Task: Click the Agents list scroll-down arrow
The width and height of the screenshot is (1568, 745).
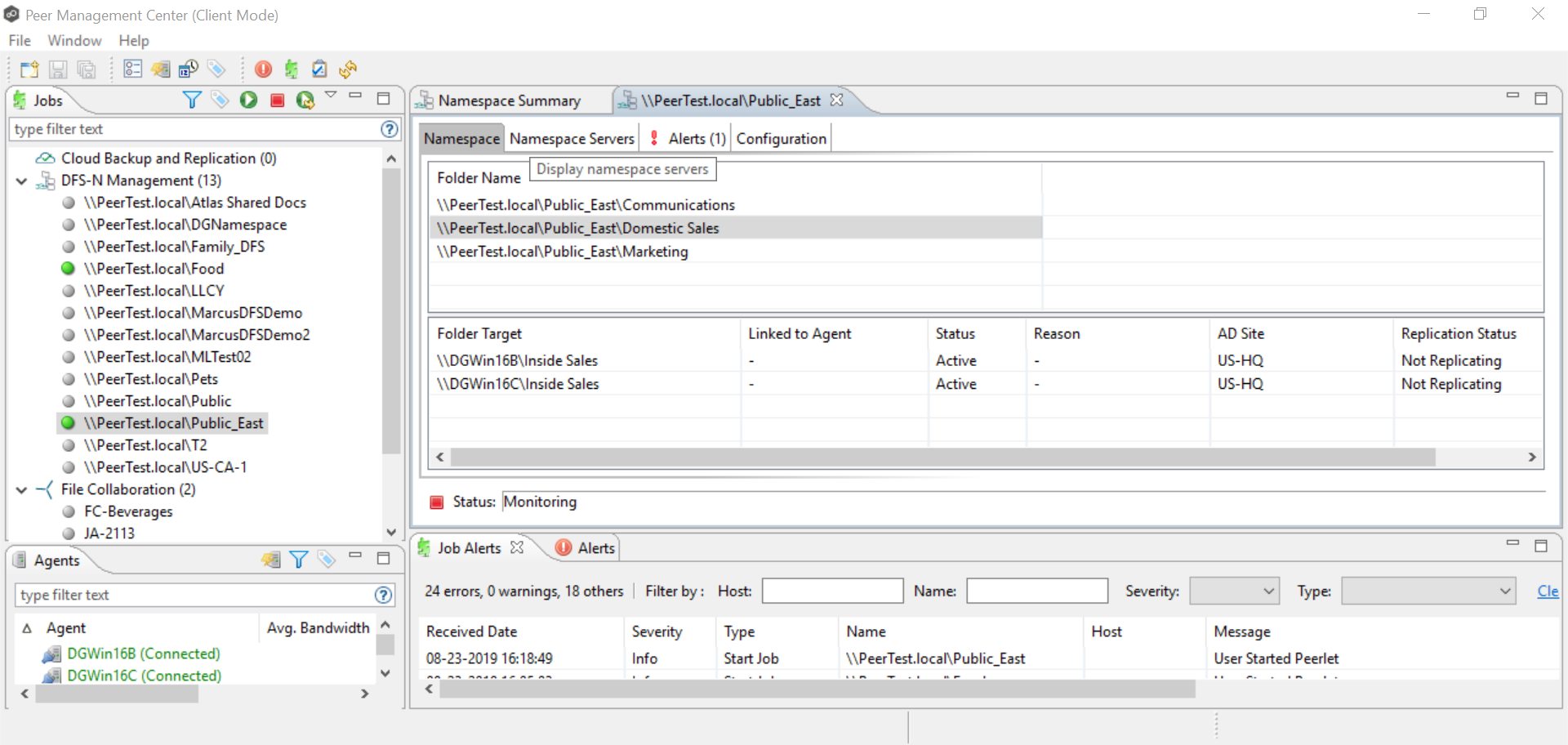Action: pos(385,673)
